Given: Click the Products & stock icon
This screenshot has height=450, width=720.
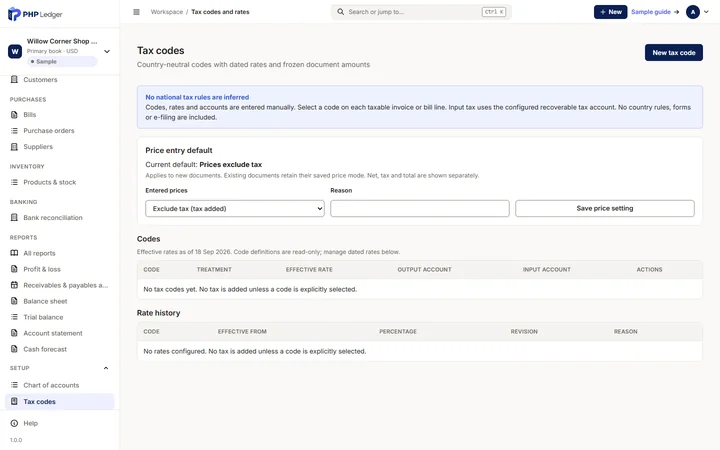Looking at the screenshot, I should click(14, 182).
